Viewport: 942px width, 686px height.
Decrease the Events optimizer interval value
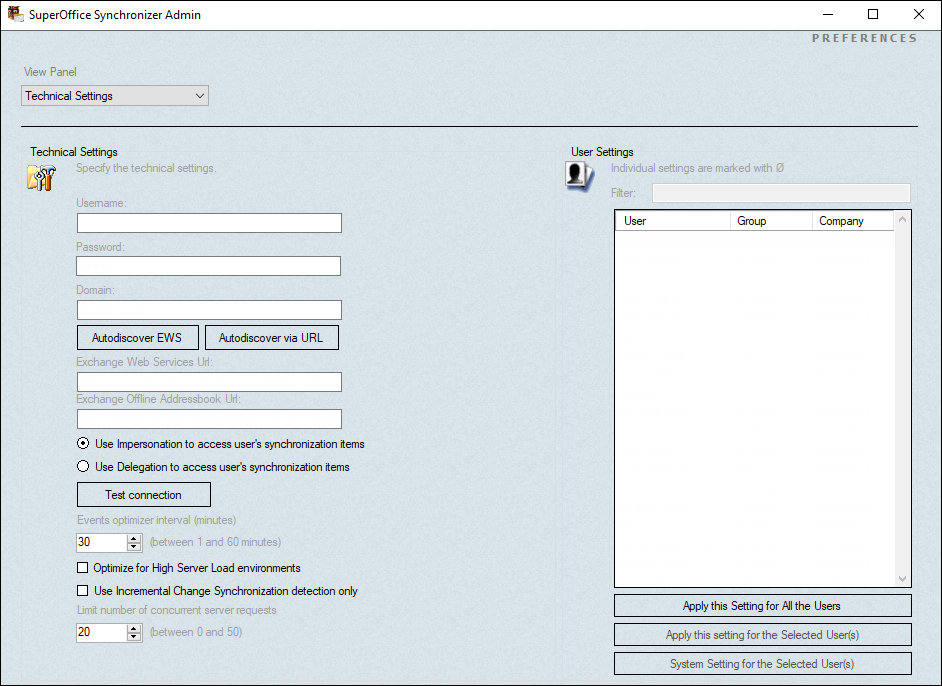click(x=134, y=547)
